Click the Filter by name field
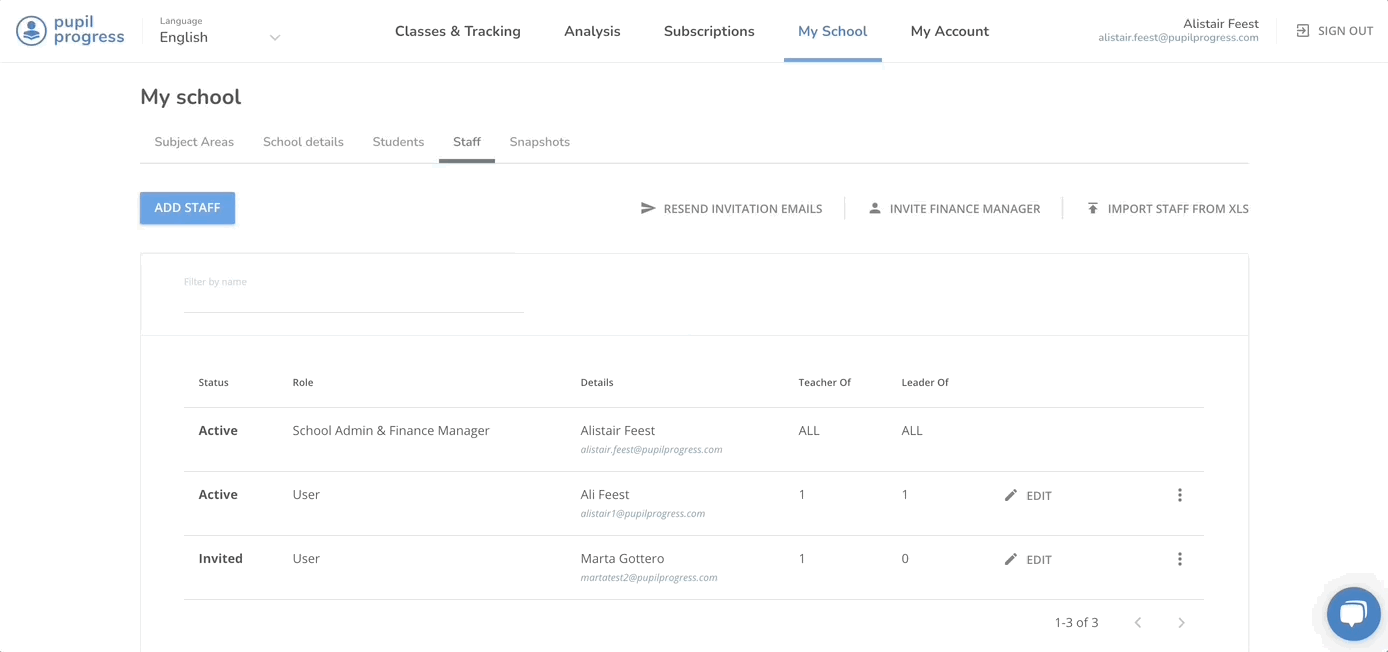The height and width of the screenshot is (652, 1388). 353,299
